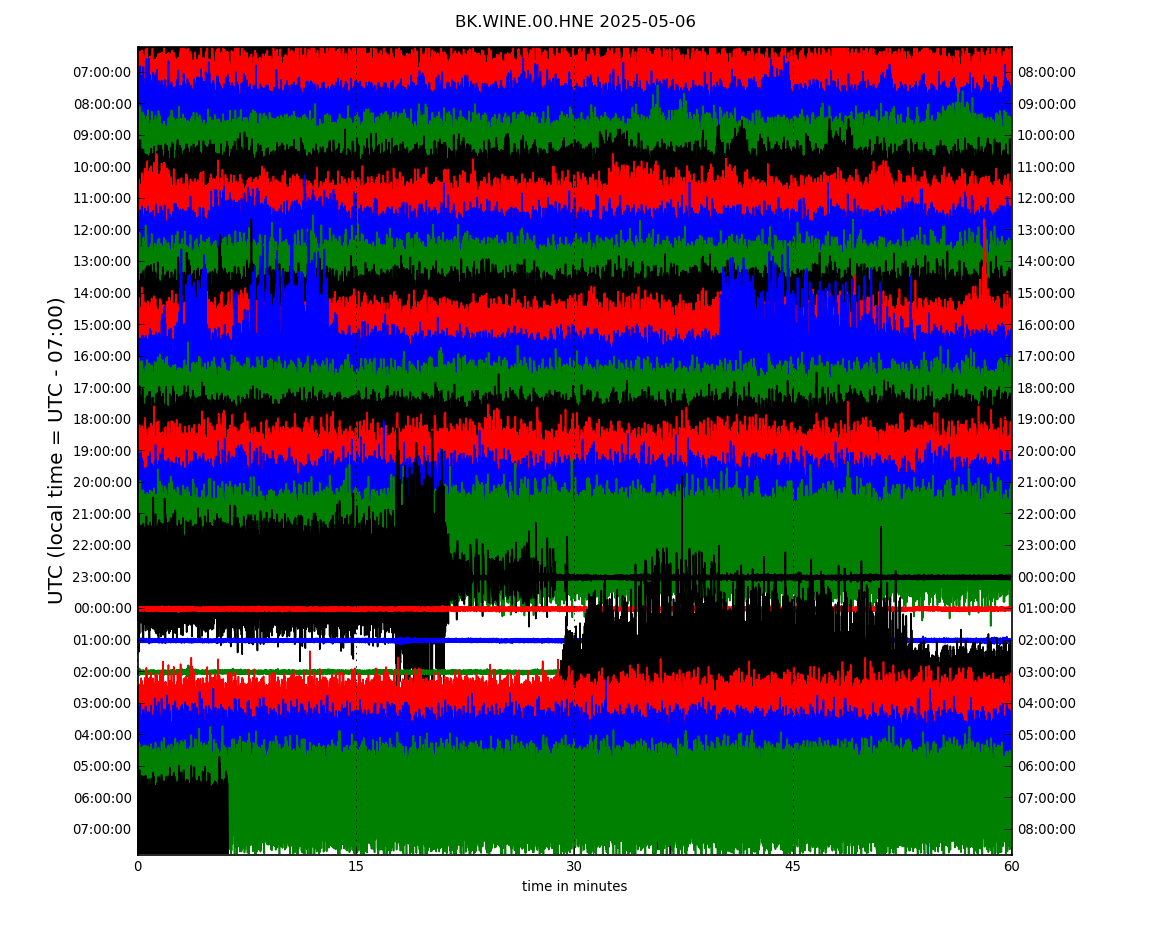Click the right axis label 10:00:00
Screen dimensions: 1150x950
pyautogui.click(x=1047, y=136)
